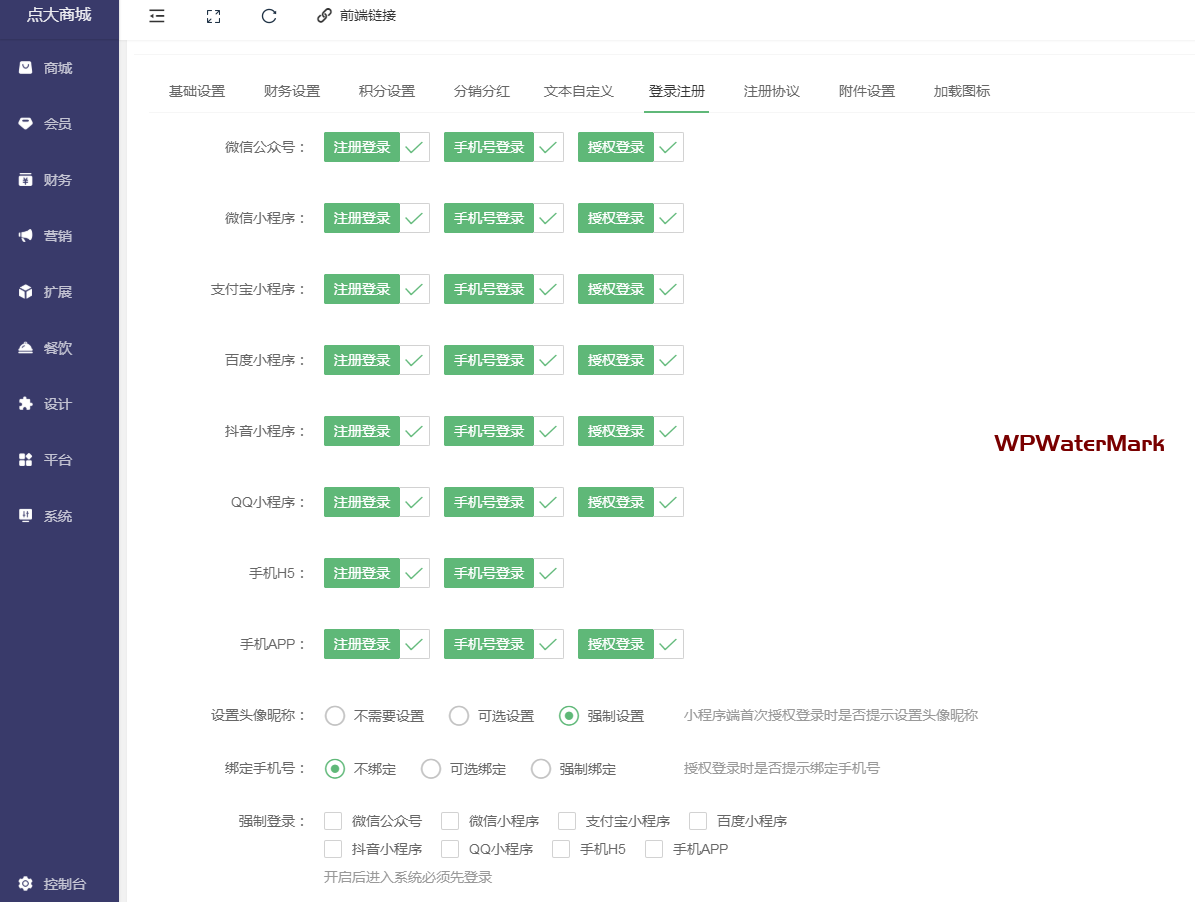1195x902 pixels.
Task: Go to 控制台 at sidebar bottom
Action: click(x=64, y=884)
